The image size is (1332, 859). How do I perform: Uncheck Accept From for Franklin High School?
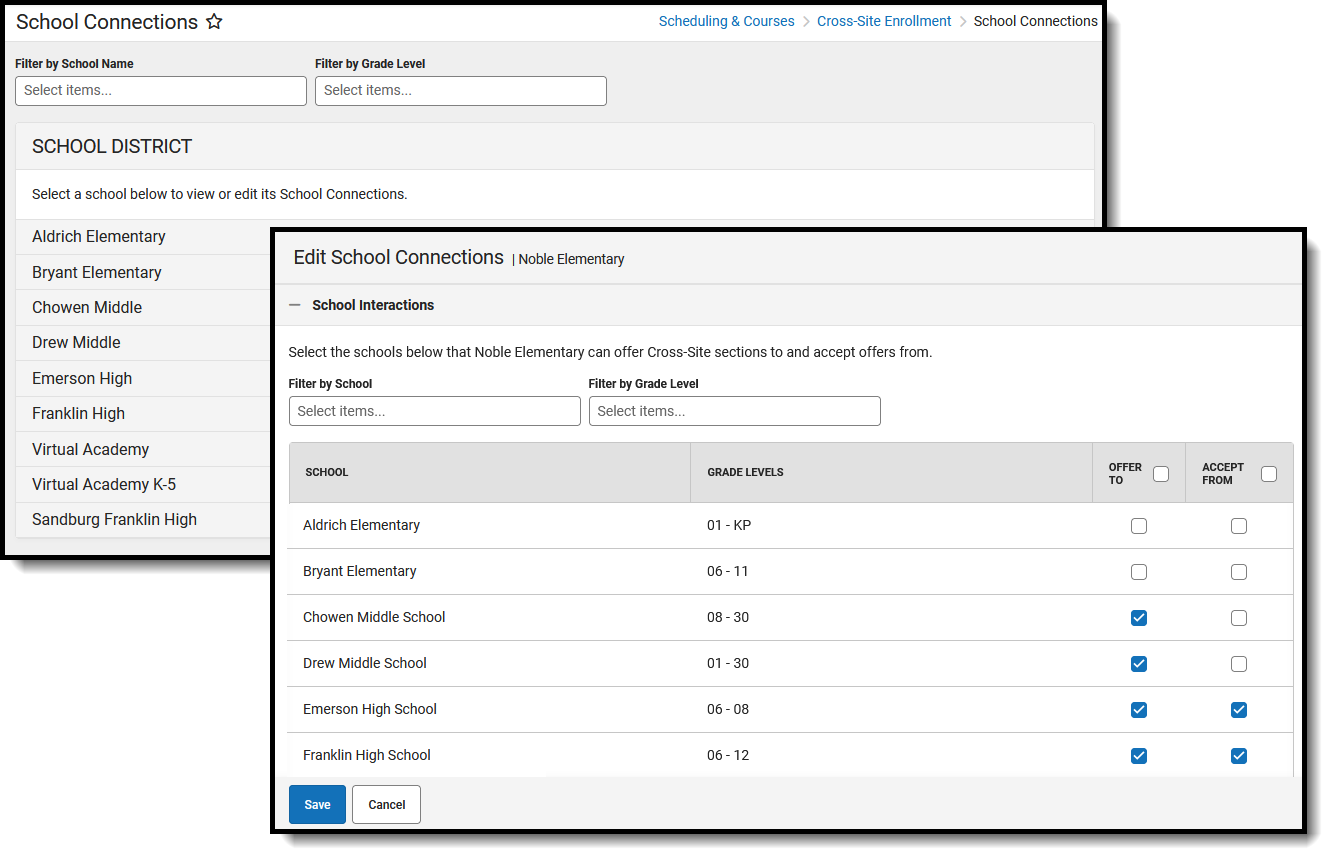click(x=1239, y=756)
